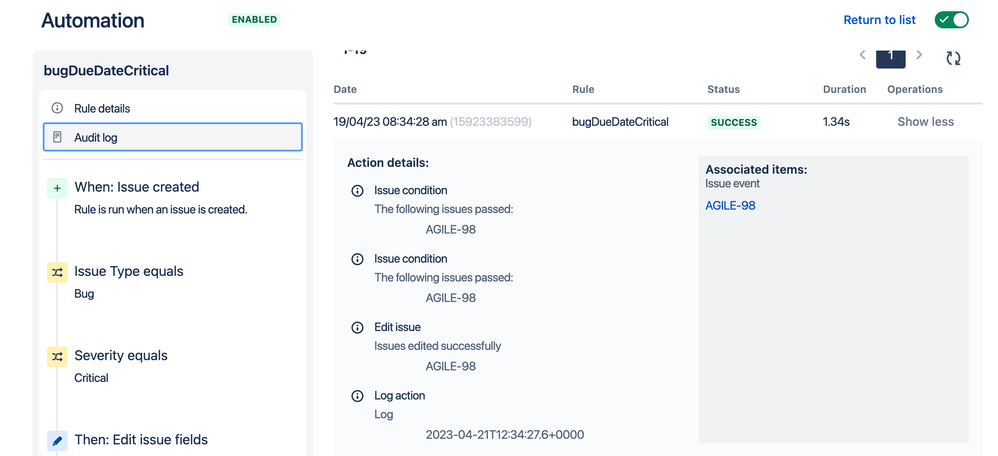Click the green plus trigger icon

point(57,188)
